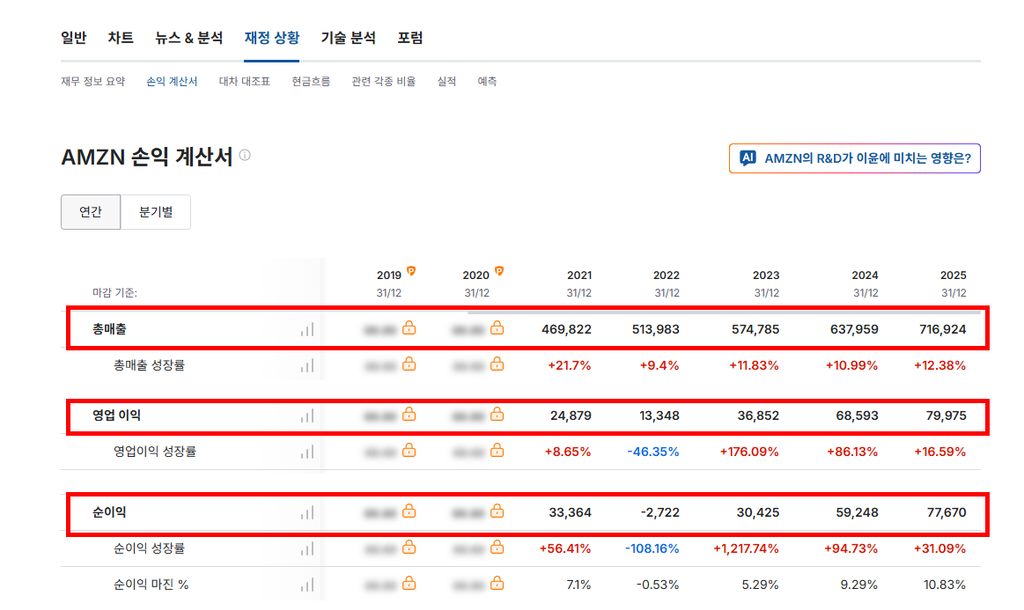Open the 차트 tab
This screenshot has height=610, width=1024.
pos(120,38)
